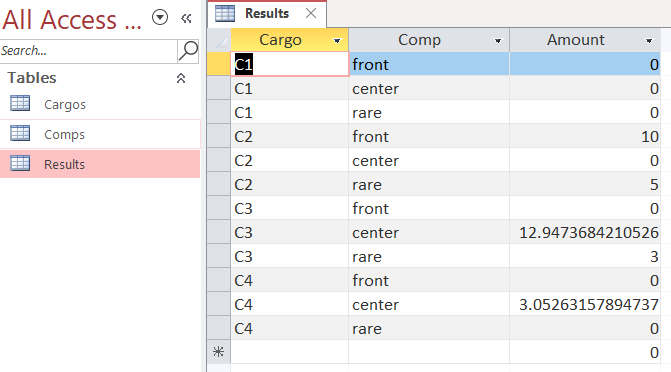Click Cargo cell of C1 front row
The width and height of the screenshot is (671, 372).
290,64
